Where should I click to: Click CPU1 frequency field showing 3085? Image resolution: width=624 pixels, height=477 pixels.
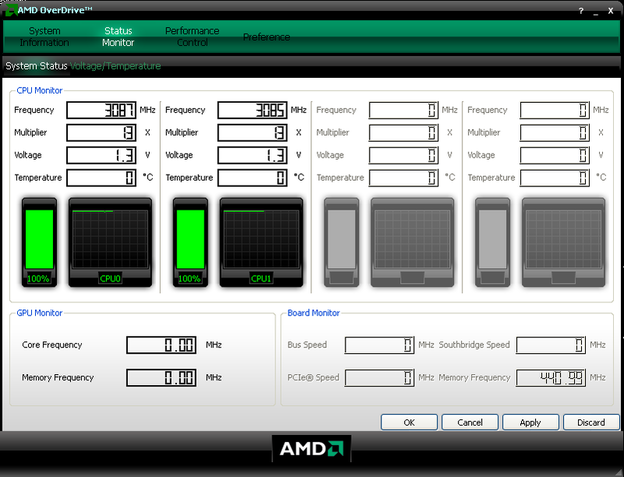[x=252, y=110]
